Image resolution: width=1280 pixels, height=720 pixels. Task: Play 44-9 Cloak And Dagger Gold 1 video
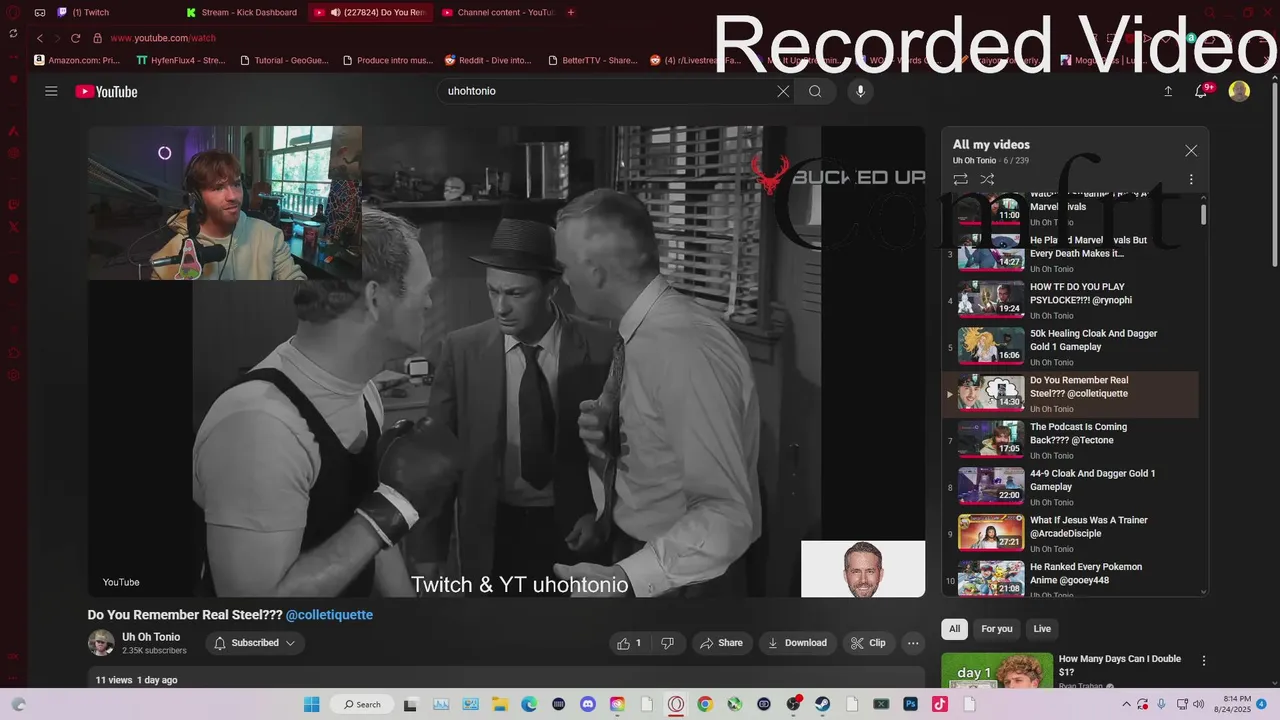click(1070, 487)
